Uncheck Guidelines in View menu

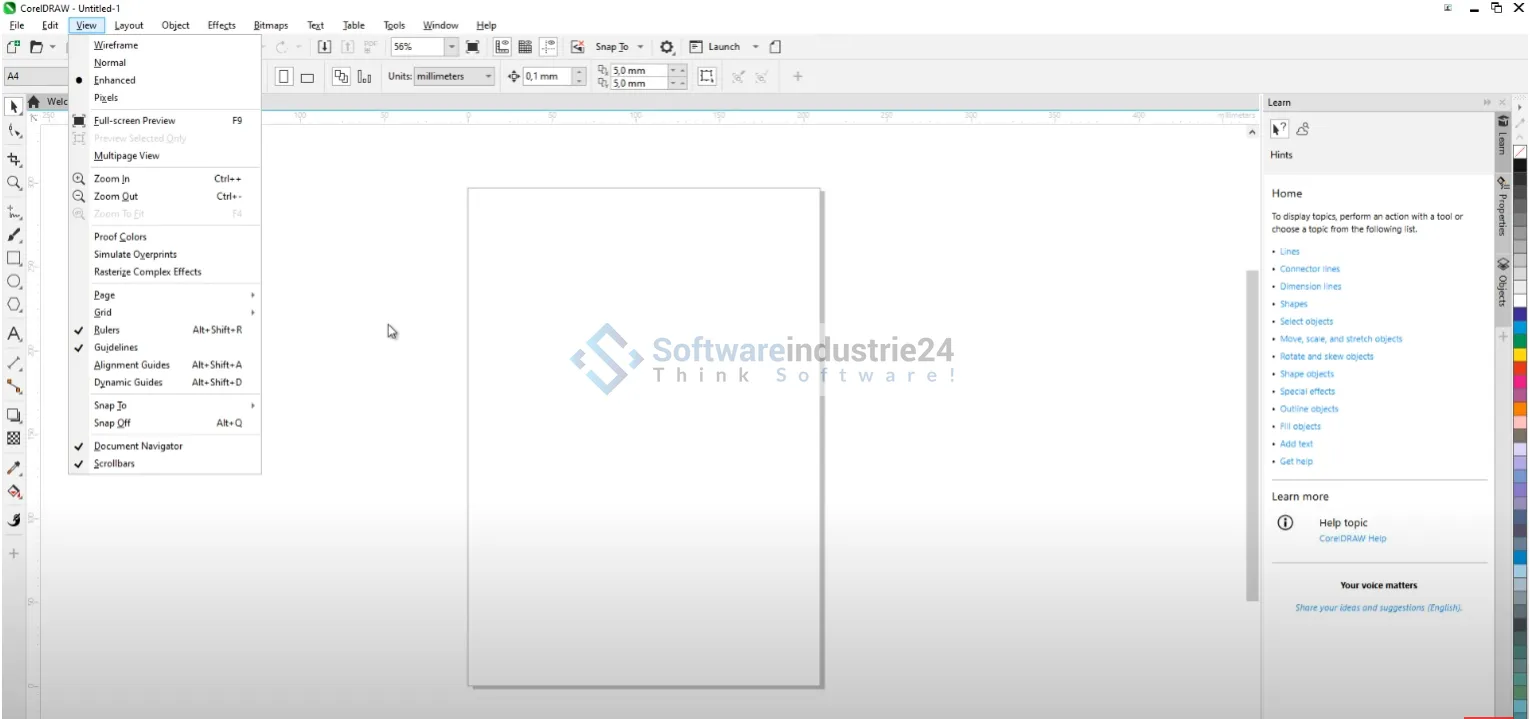pos(116,348)
